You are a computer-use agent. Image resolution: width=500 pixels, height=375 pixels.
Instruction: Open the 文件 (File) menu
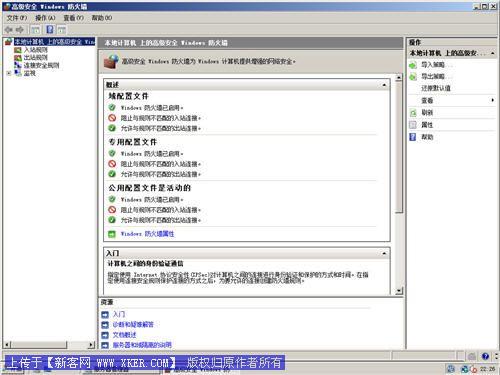tap(16, 18)
